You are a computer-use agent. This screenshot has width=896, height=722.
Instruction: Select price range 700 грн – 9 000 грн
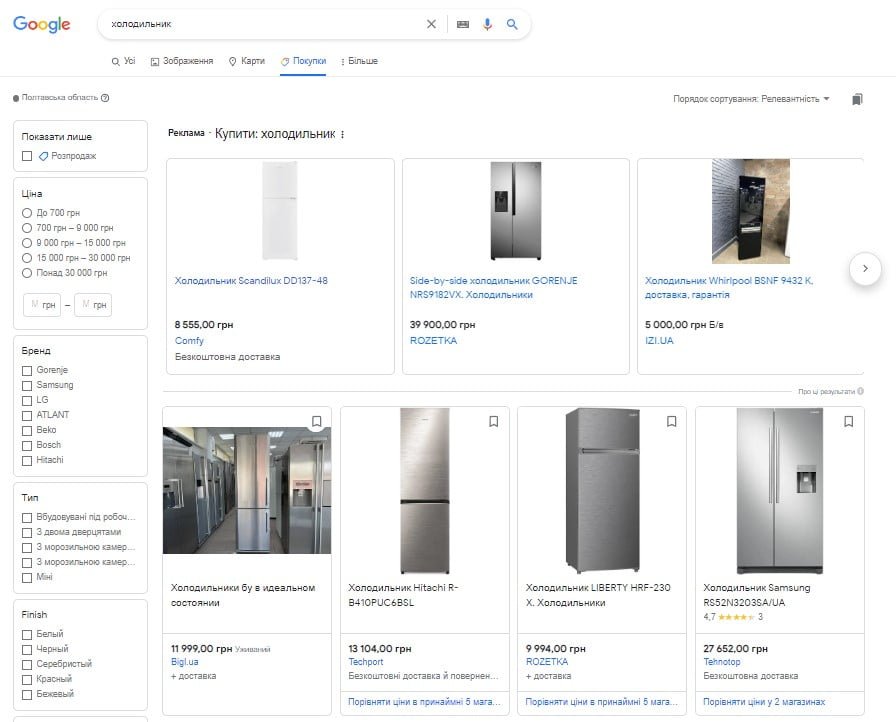coord(27,228)
